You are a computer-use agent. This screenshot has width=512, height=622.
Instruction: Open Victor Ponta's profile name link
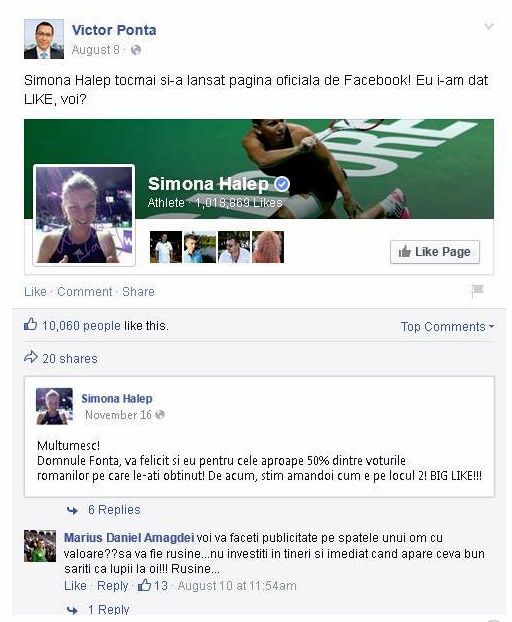[114, 30]
